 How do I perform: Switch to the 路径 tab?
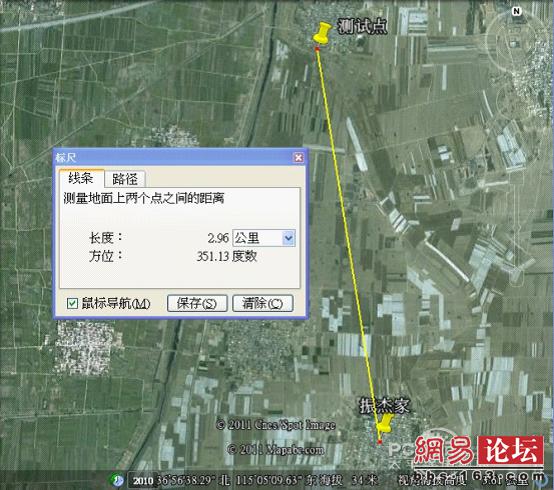pyautogui.click(x=125, y=179)
